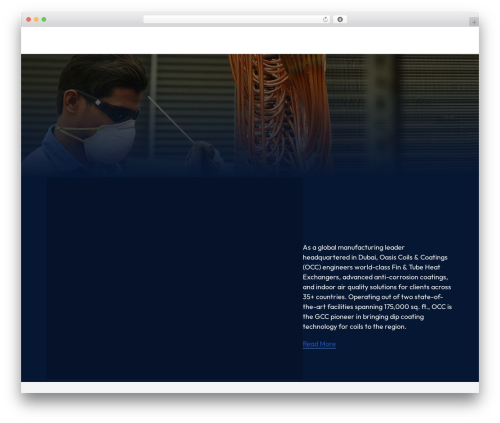Reload the page using the refresh icon
The height and width of the screenshot is (423, 500).
pyautogui.click(x=325, y=20)
